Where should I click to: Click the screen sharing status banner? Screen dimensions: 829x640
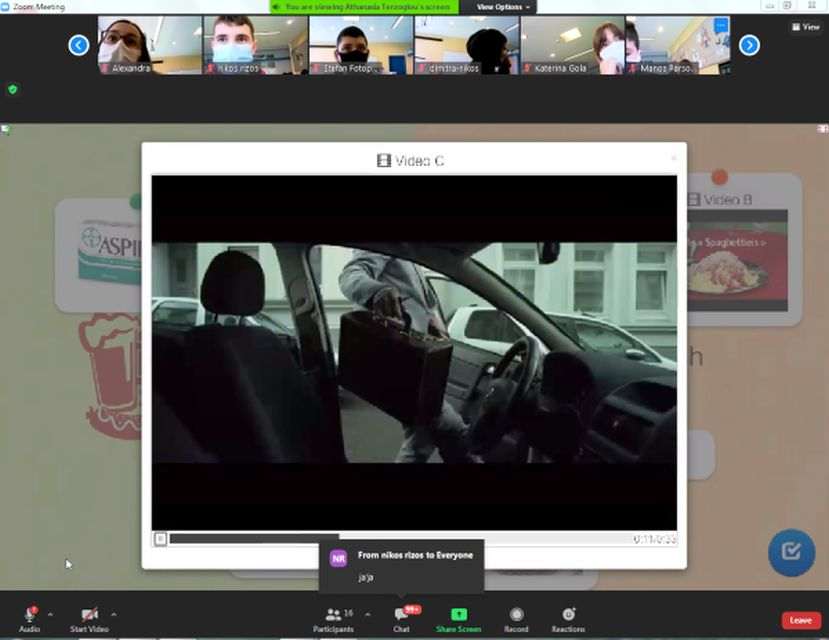pos(364,7)
